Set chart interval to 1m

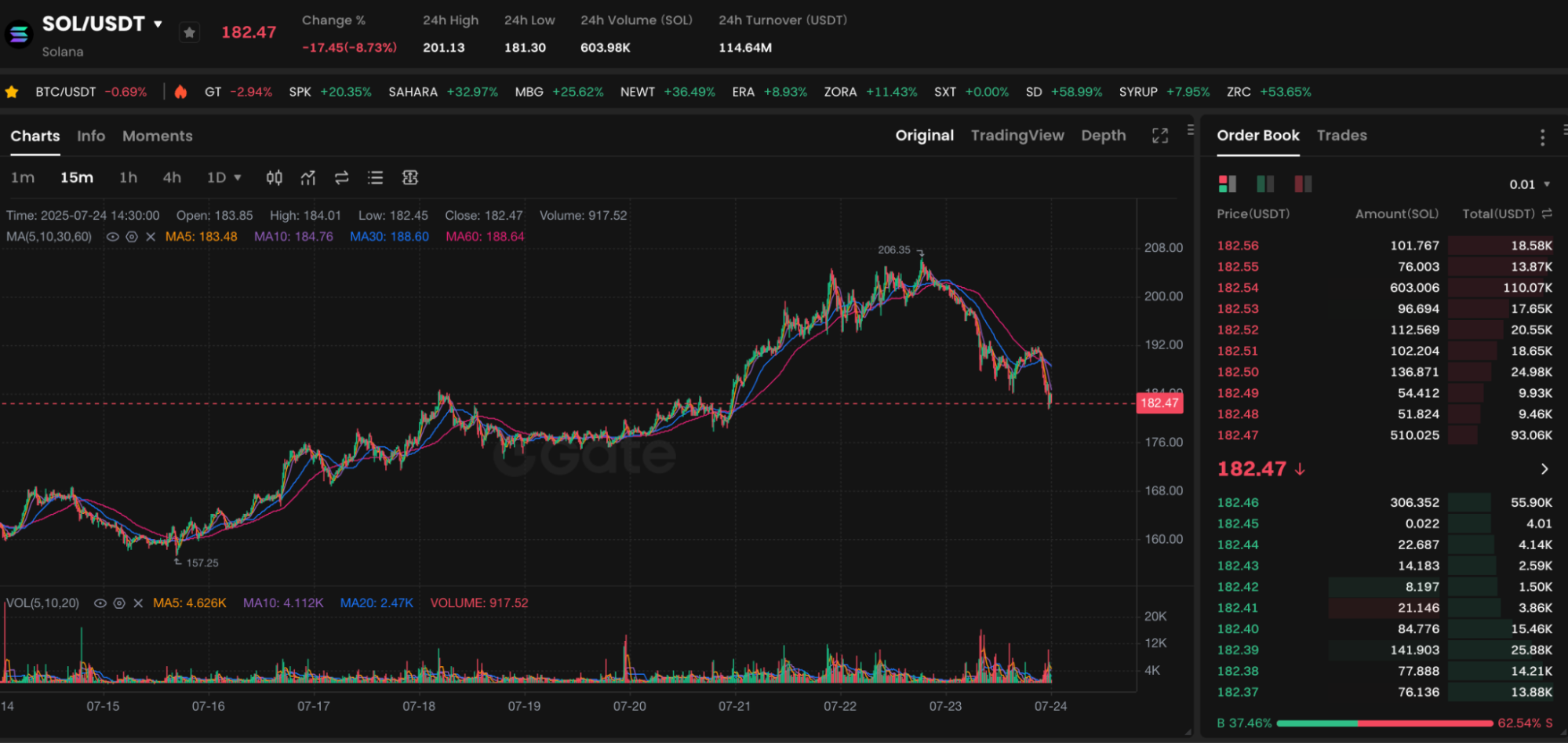[x=23, y=178]
